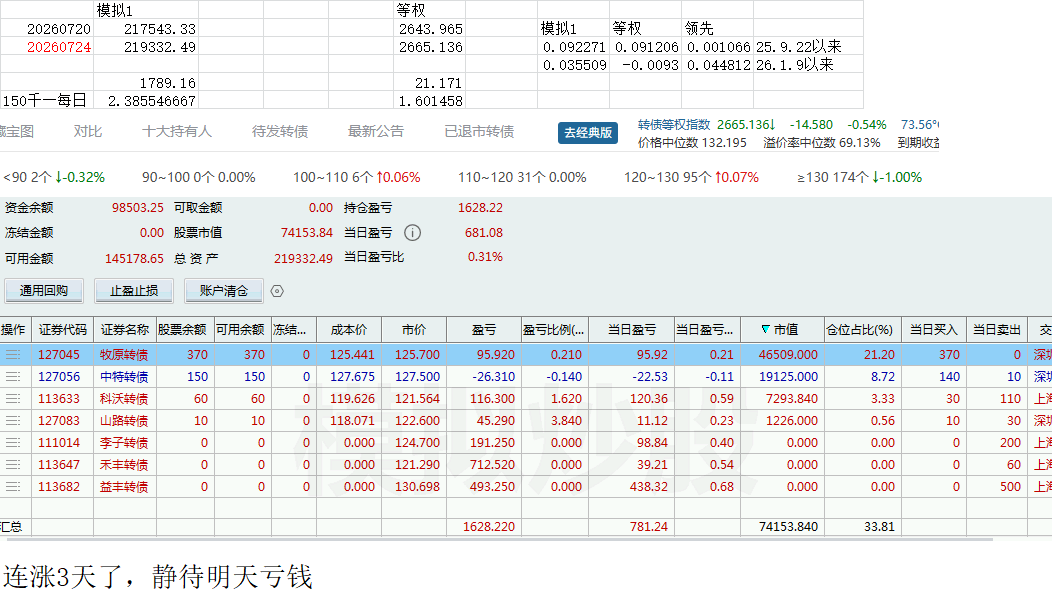The width and height of the screenshot is (1052, 609).
Task: Open the settings gear next to 账户清仓
Action: (x=277, y=291)
